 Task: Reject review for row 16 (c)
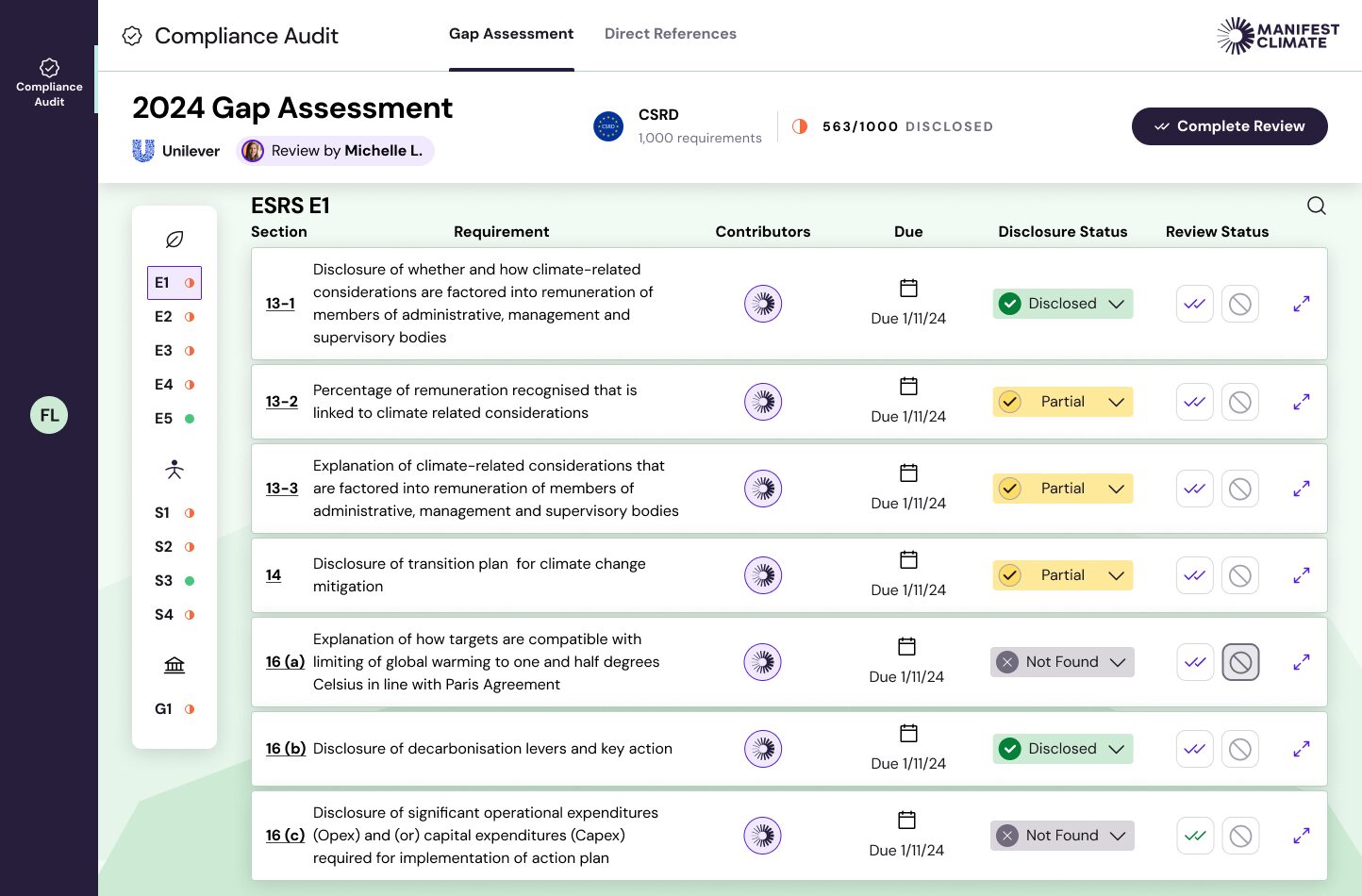1240,836
